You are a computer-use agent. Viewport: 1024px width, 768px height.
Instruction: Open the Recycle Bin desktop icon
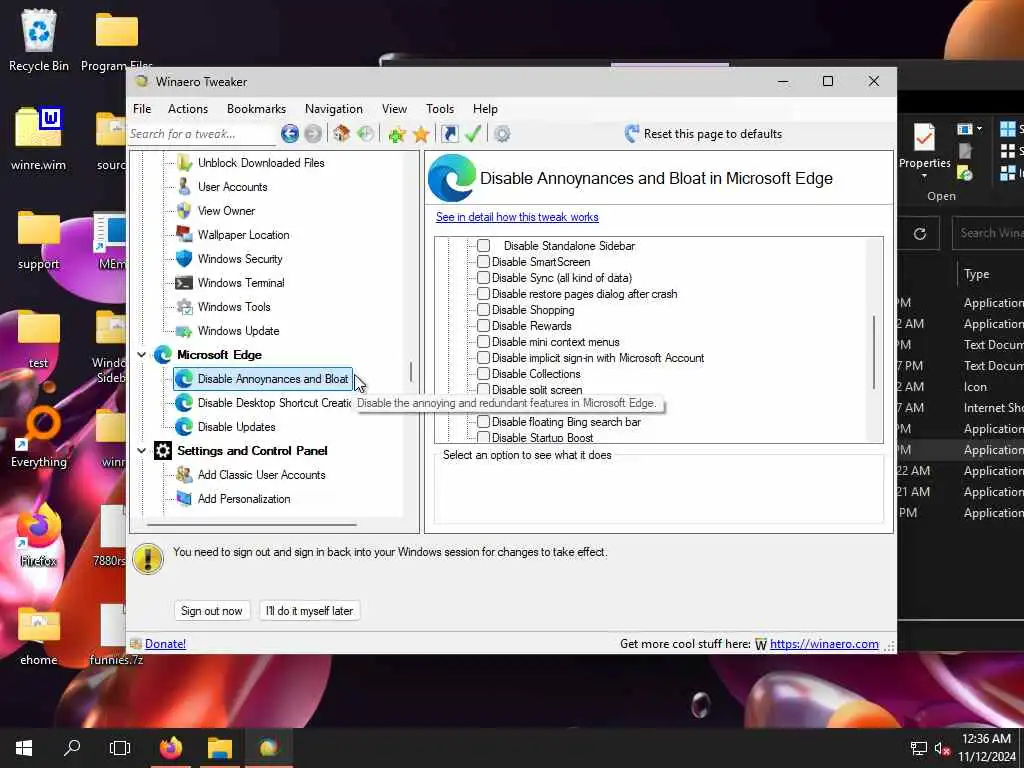point(39,40)
